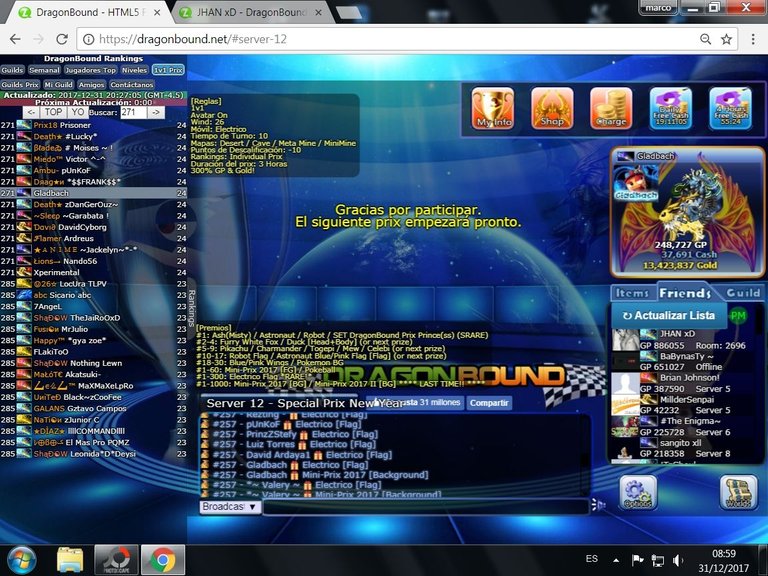Open File Explorer from the taskbar
Viewport: 768px width, 576px height.
coord(70,560)
